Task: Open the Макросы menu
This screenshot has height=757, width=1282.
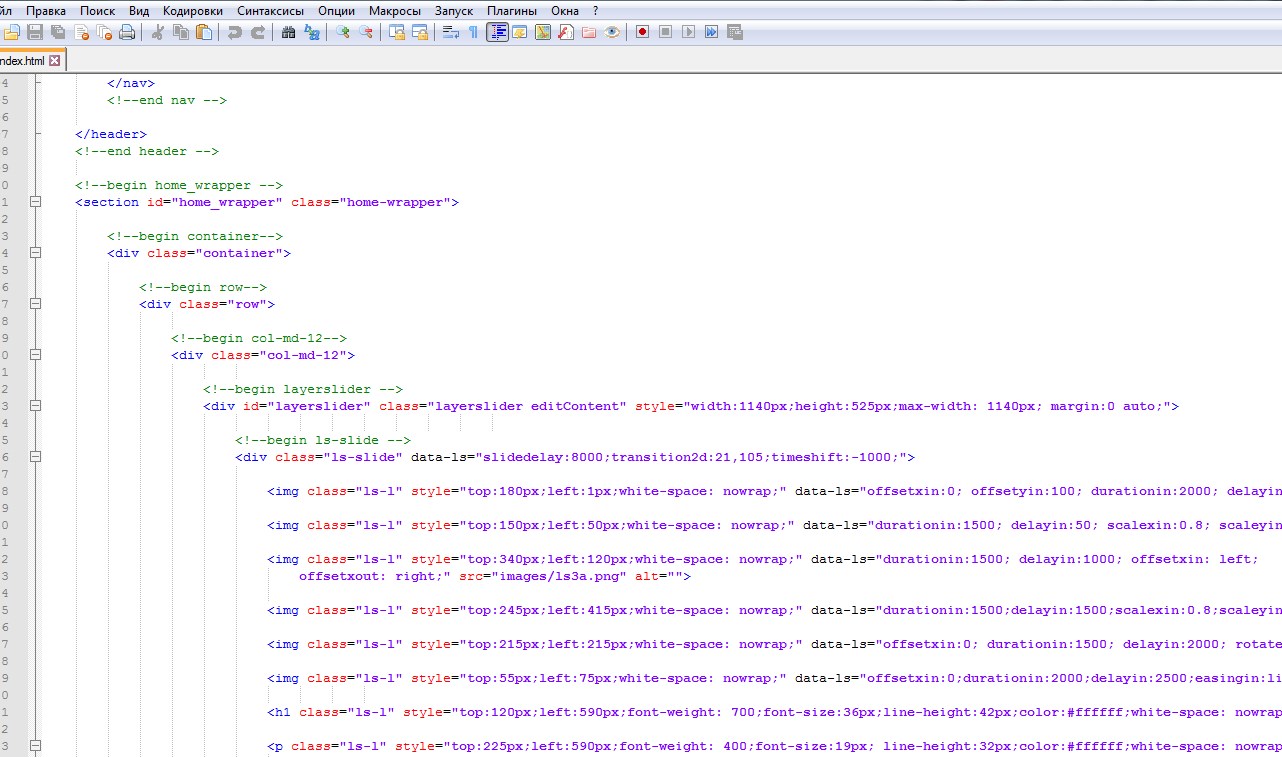Action: pyautogui.click(x=394, y=10)
